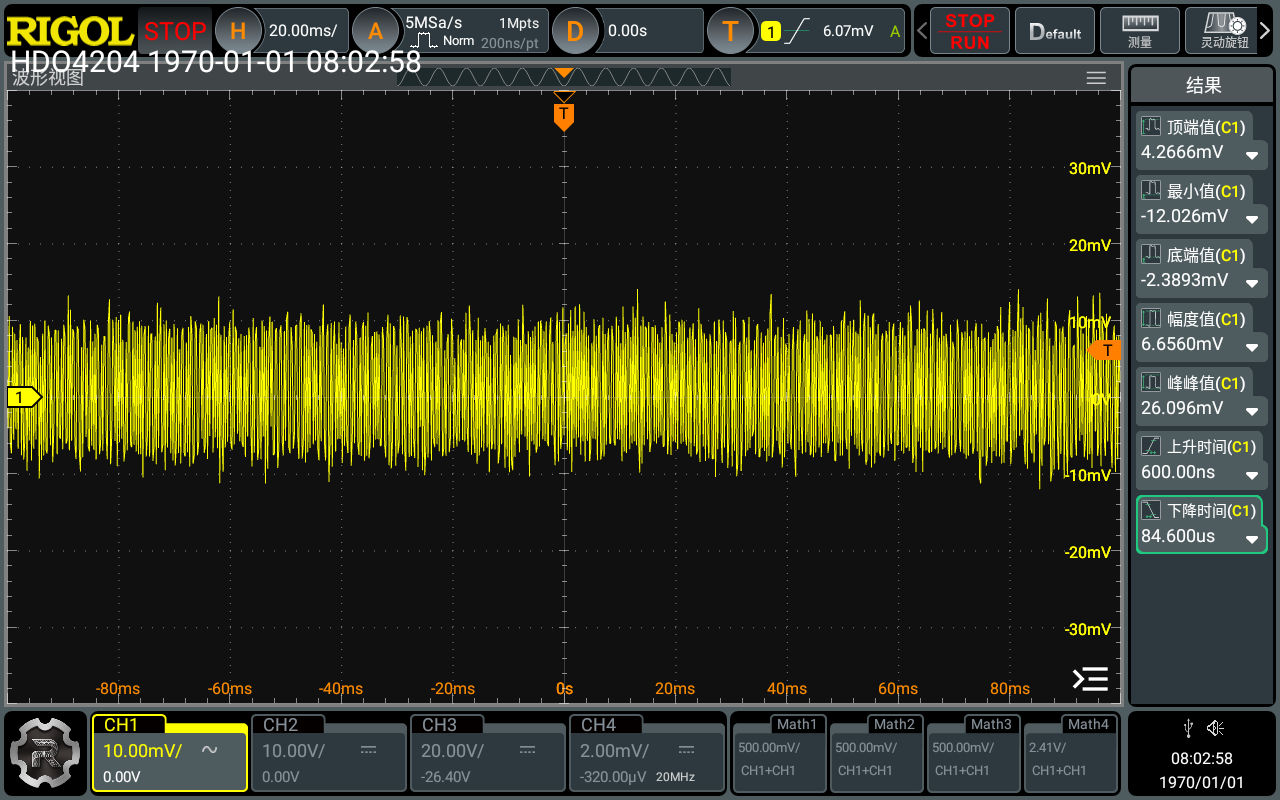This screenshot has width=1280, height=800.
Task: Expand the 下降时间 measurement dropdown arrow
Action: click(x=1251, y=539)
